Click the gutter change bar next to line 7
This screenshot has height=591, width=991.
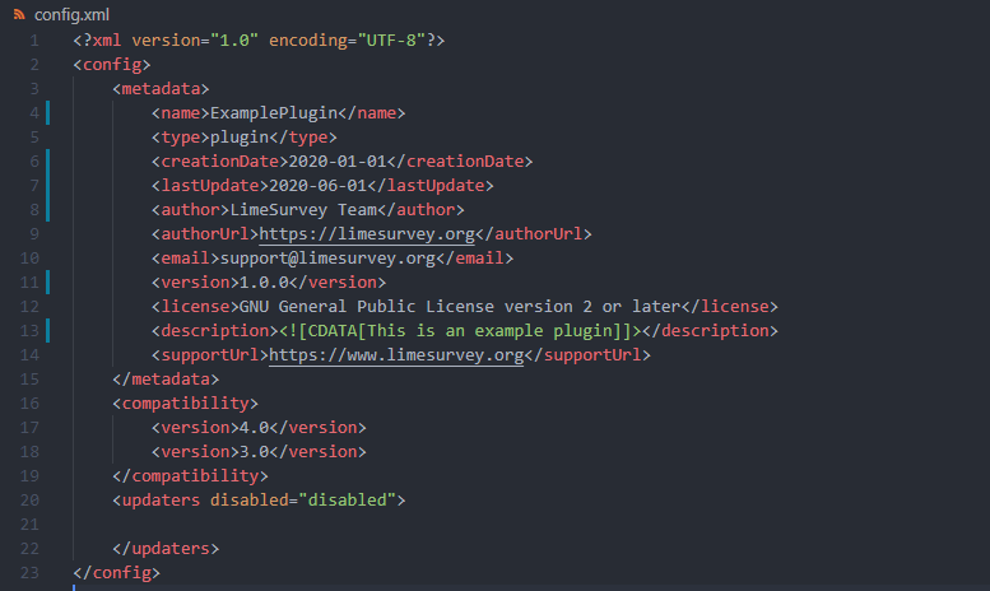[x=47, y=185]
